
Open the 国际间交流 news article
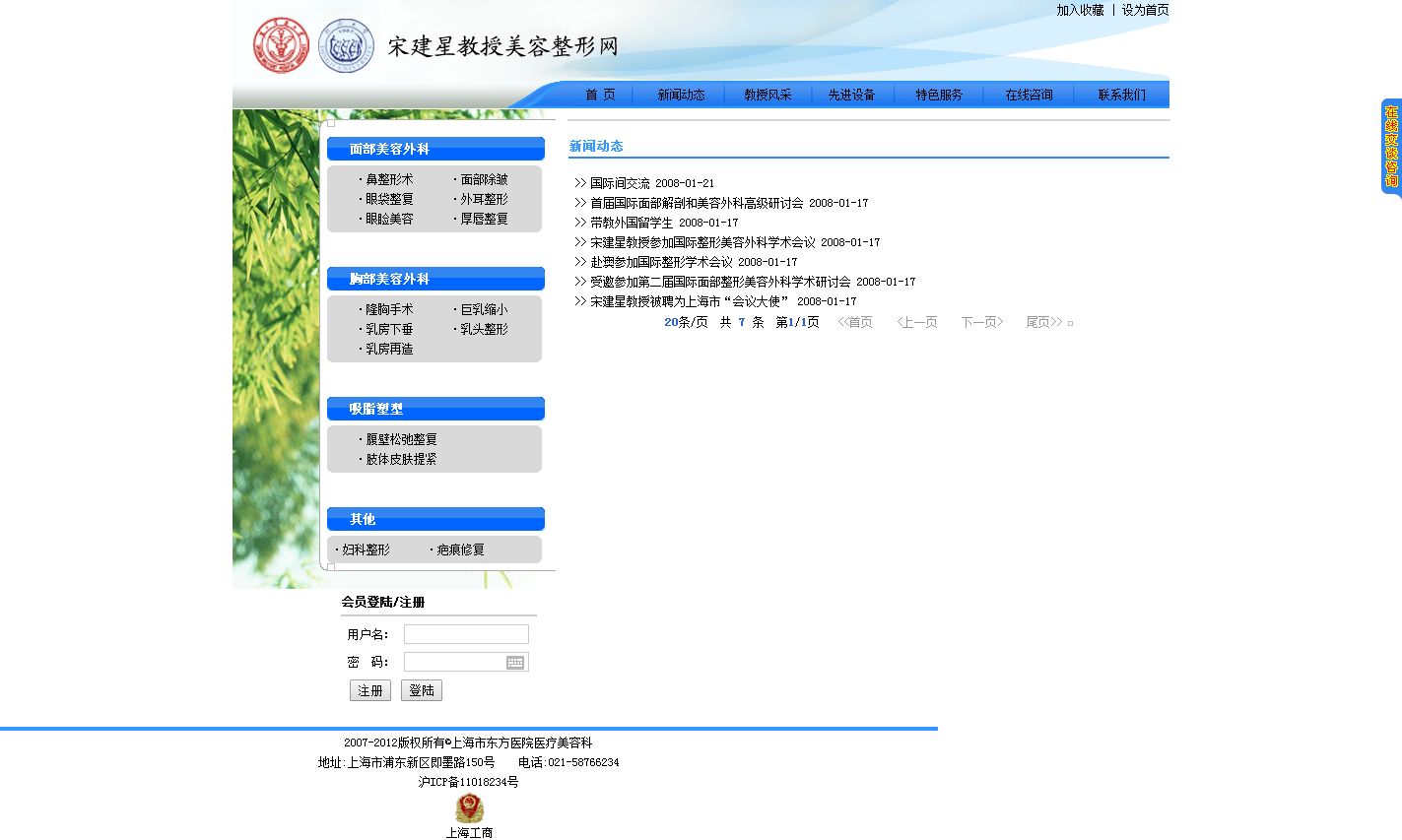click(x=620, y=183)
